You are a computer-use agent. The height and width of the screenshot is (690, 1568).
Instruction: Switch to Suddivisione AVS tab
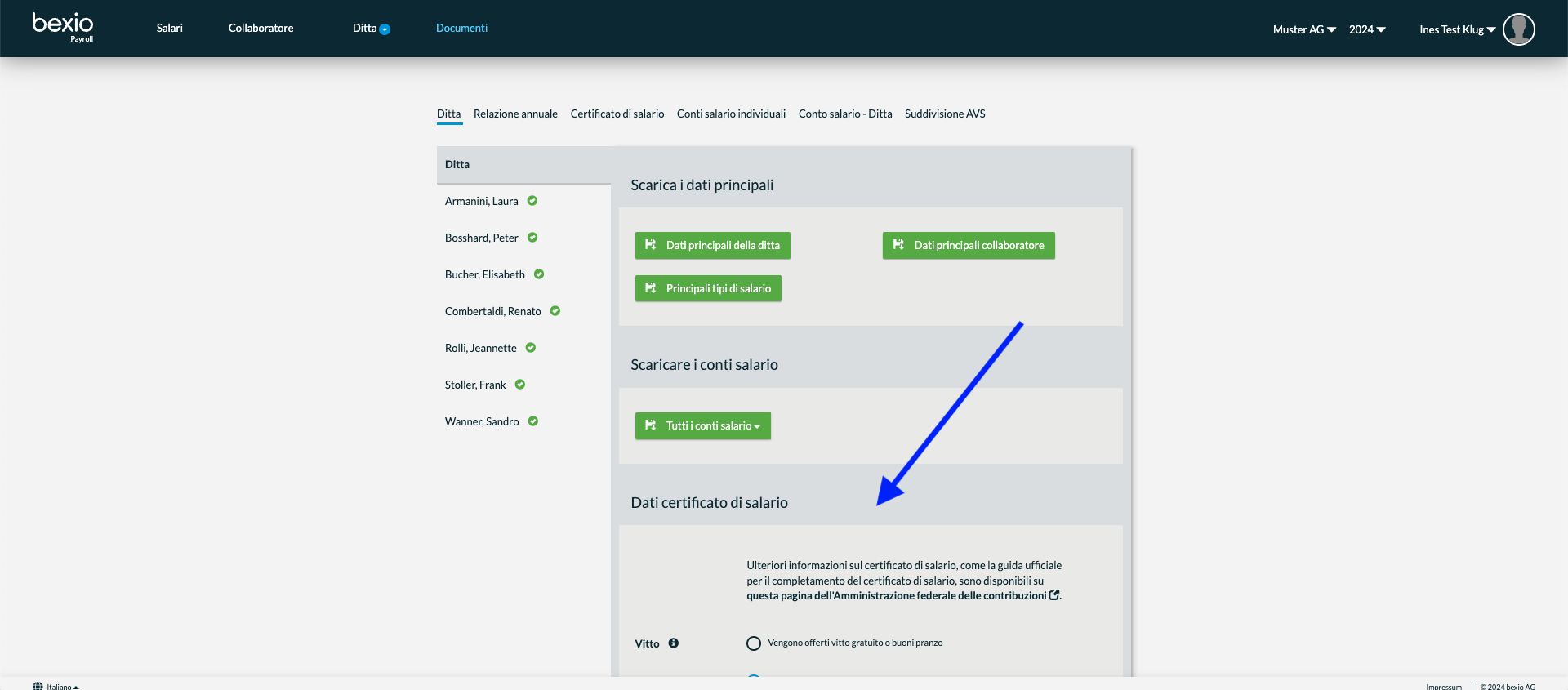(945, 114)
